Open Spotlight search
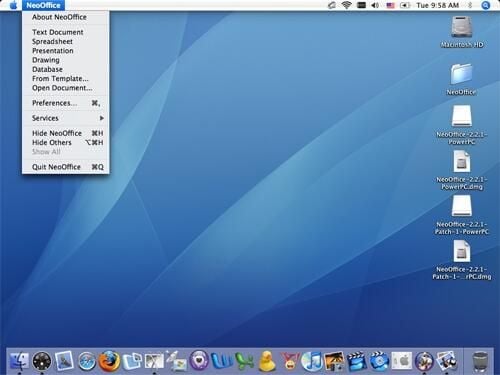Viewport: 500px width, 375px height. pyautogui.click(x=486, y=5)
